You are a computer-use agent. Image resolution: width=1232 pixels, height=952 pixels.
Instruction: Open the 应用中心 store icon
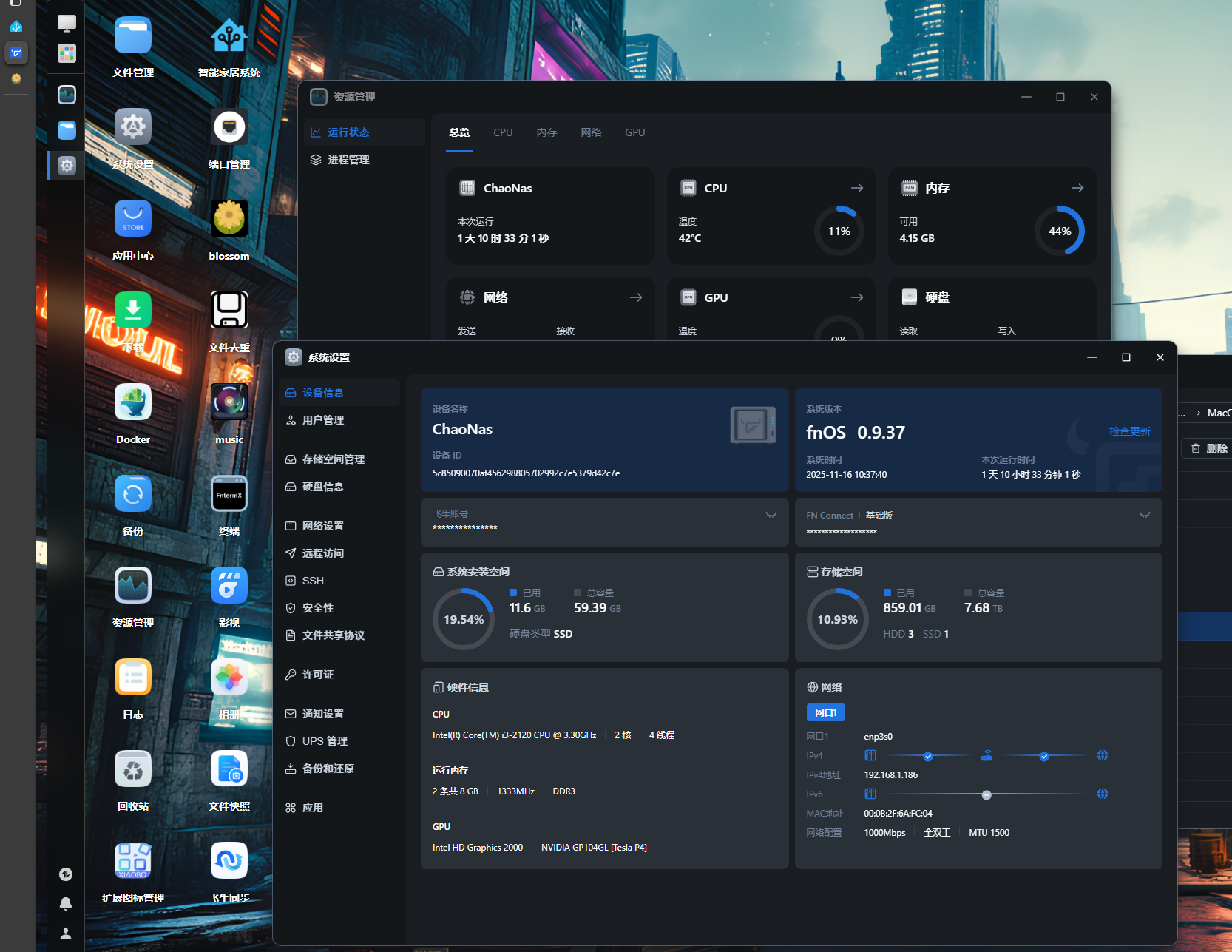[x=133, y=220]
